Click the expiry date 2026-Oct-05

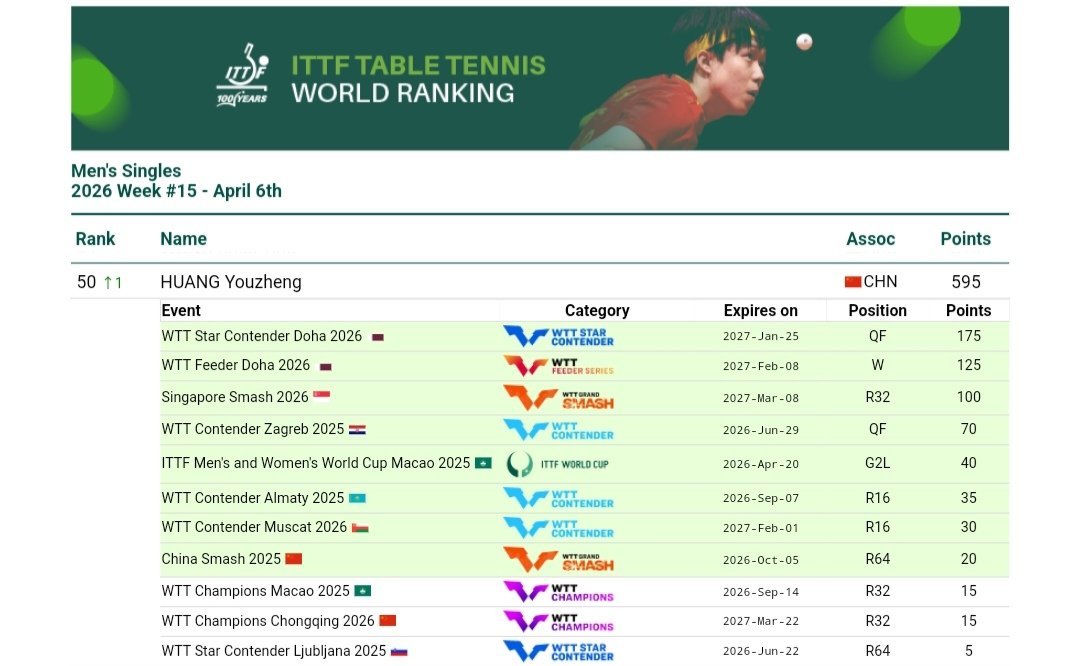tap(760, 560)
